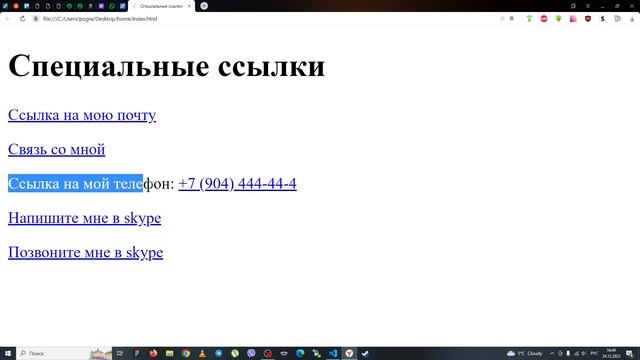
Task: Open the Windows Start menu
Action: [x=8, y=353]
